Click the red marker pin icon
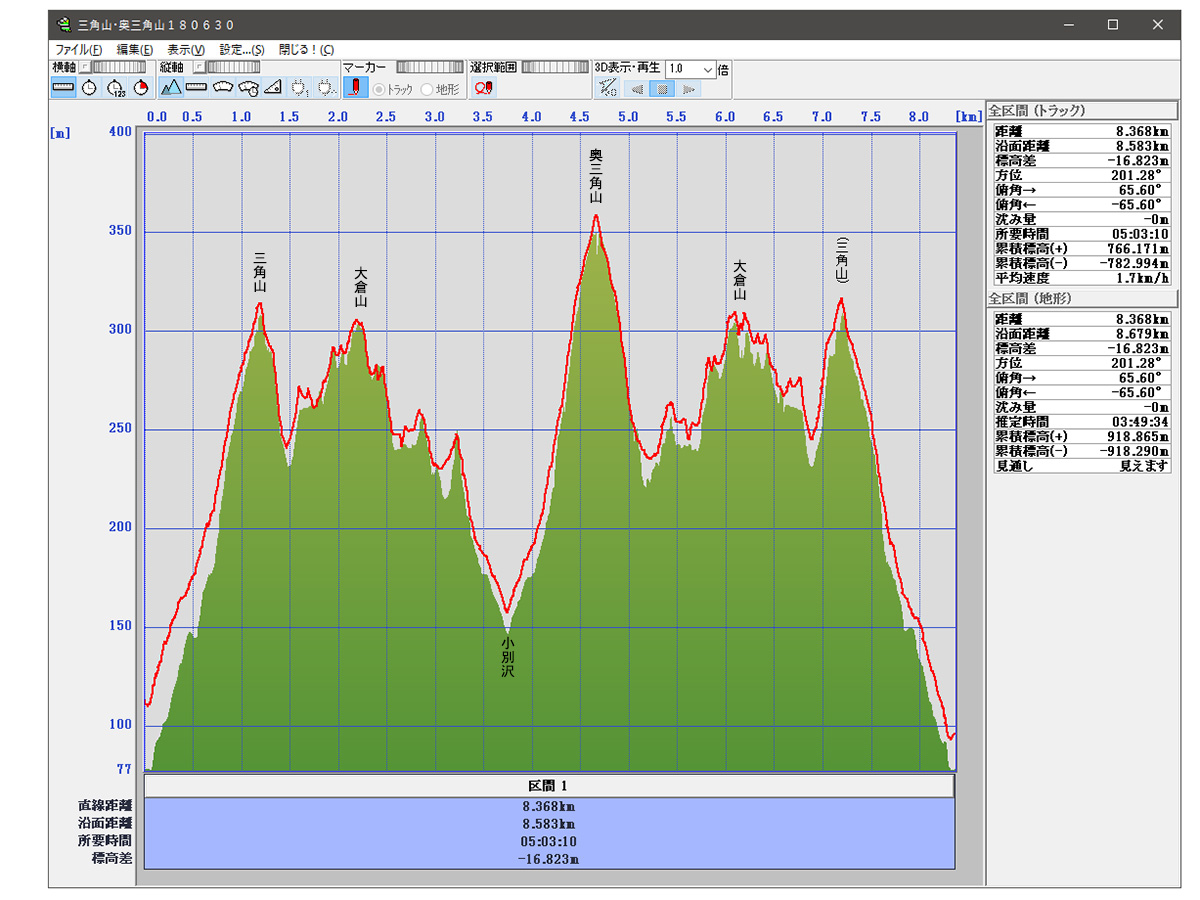Screen dimensions: 1200x900 click(x=355, y=88)
